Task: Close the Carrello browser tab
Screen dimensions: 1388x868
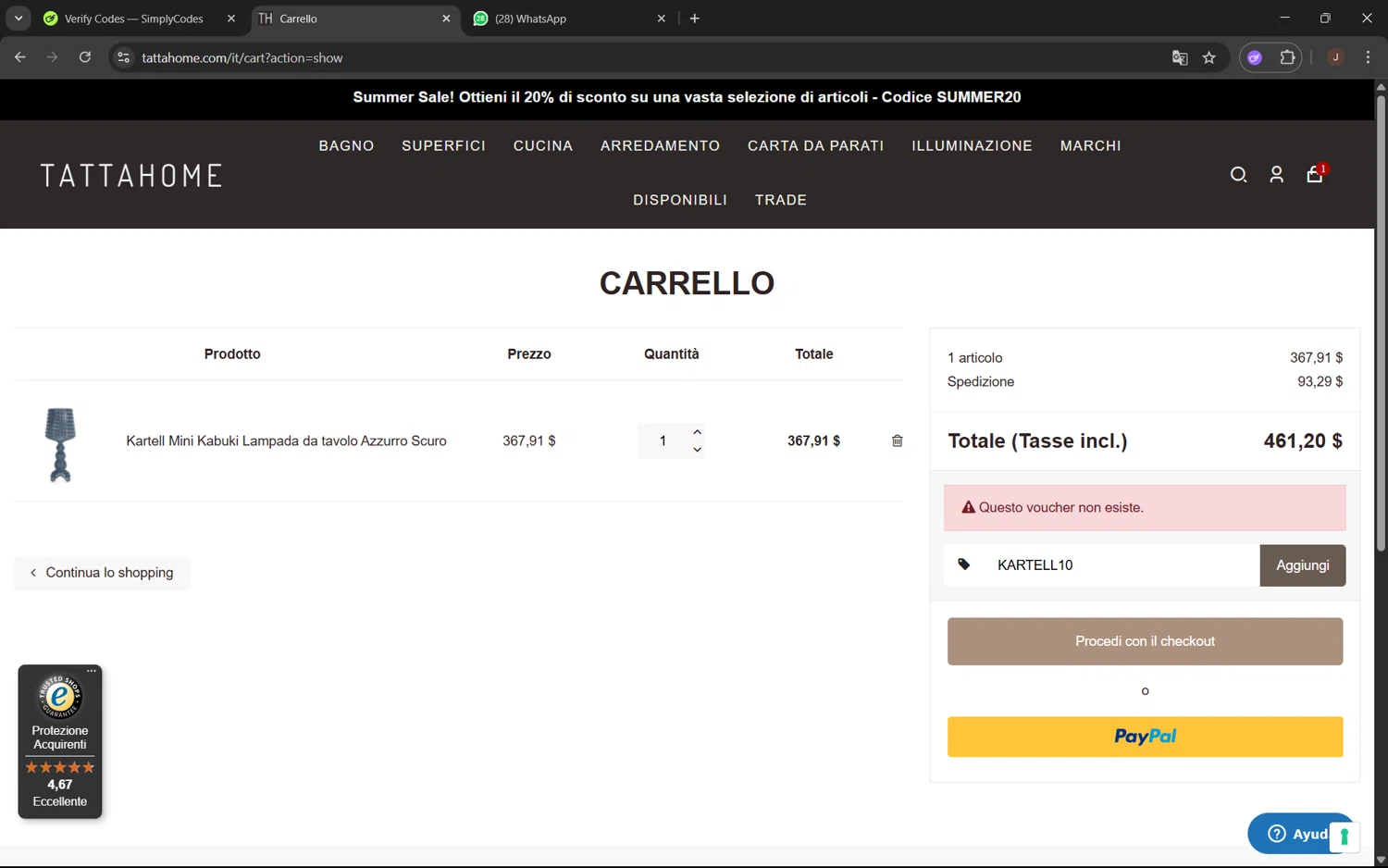Action: [446, 19]
